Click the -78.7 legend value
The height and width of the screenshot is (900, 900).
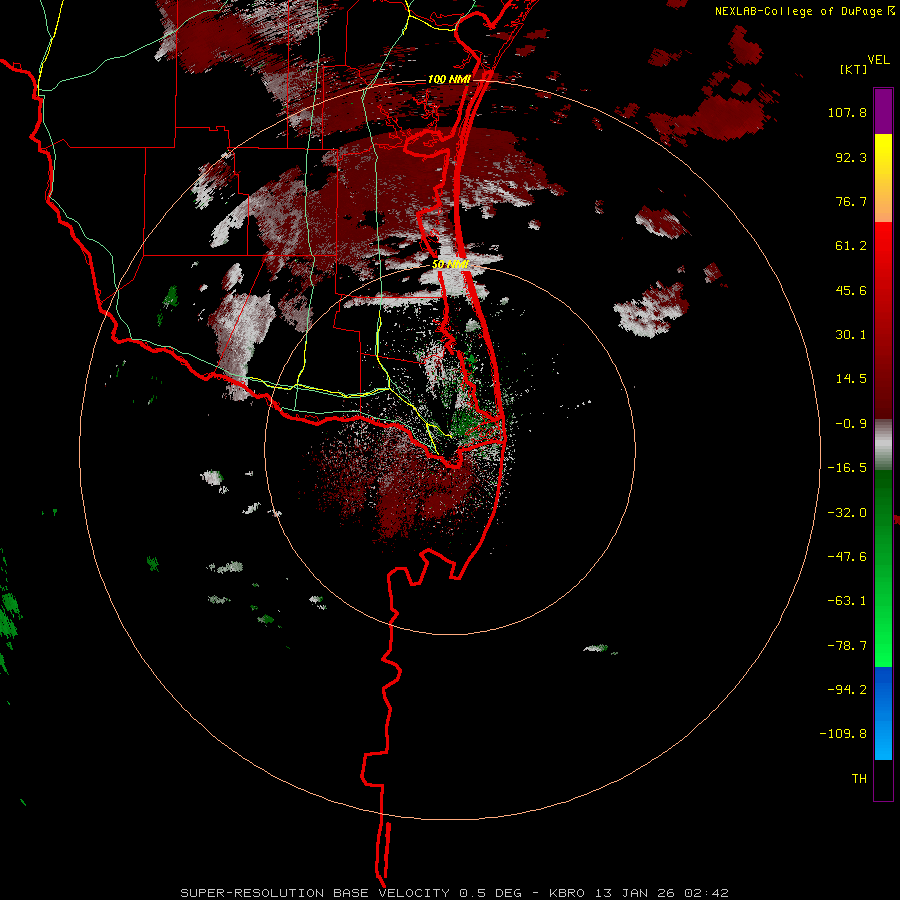pos(847,646)
